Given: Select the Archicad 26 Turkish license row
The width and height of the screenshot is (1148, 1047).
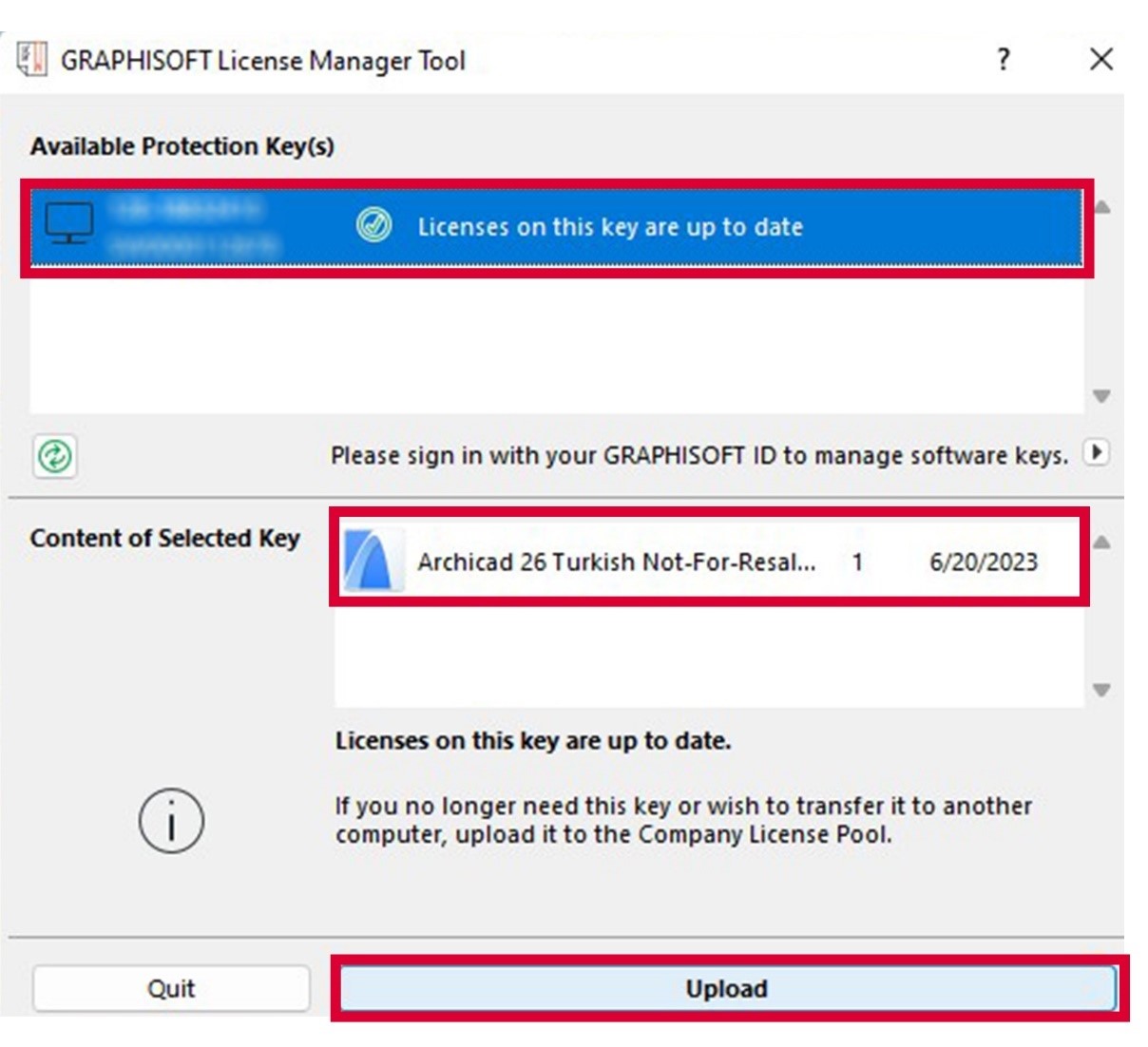Looking at the screenshot, I should pos(709,562).
